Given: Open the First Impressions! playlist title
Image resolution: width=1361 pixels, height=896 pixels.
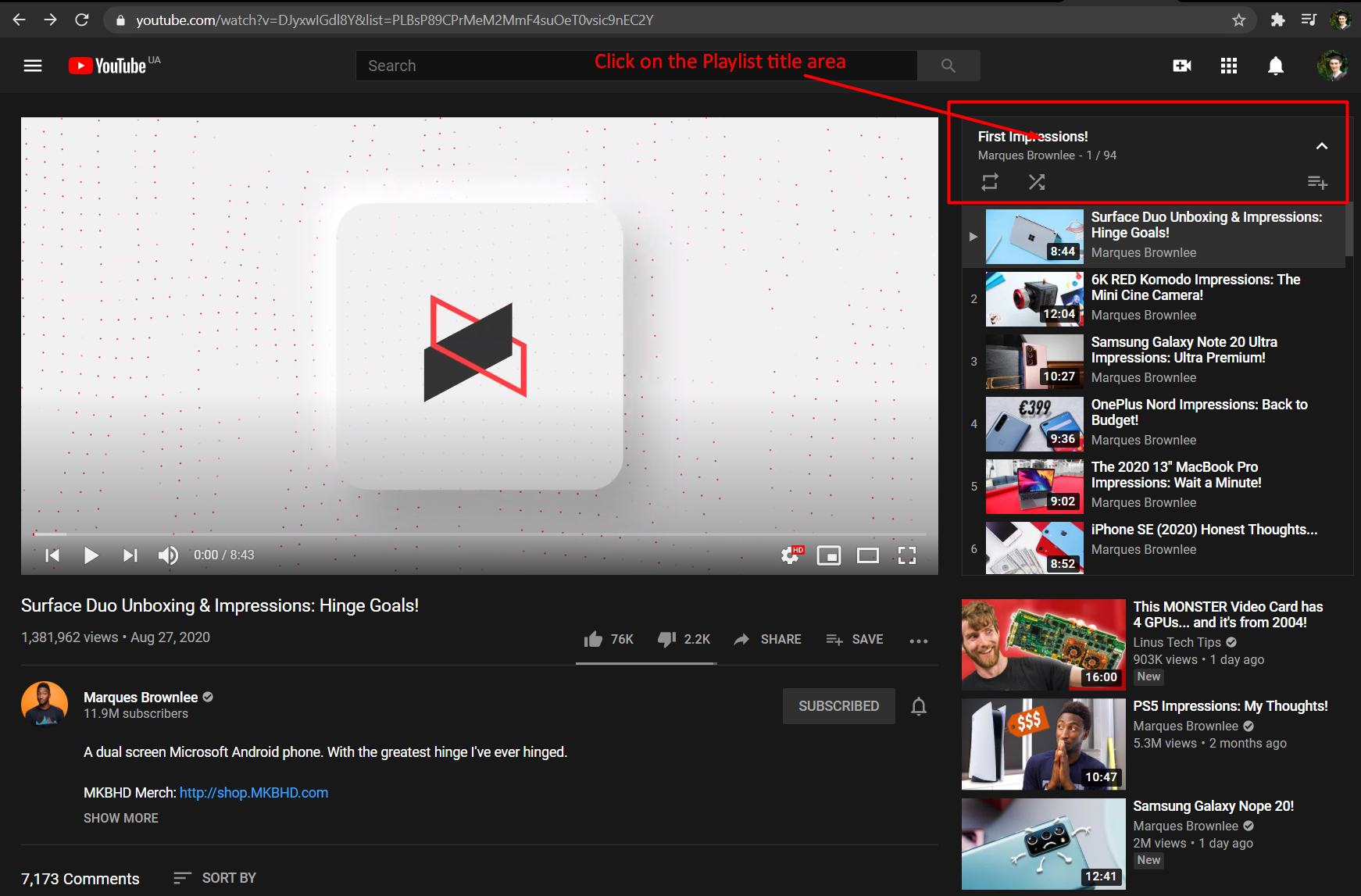Looking at the screenshot, I should (1033, 137).
